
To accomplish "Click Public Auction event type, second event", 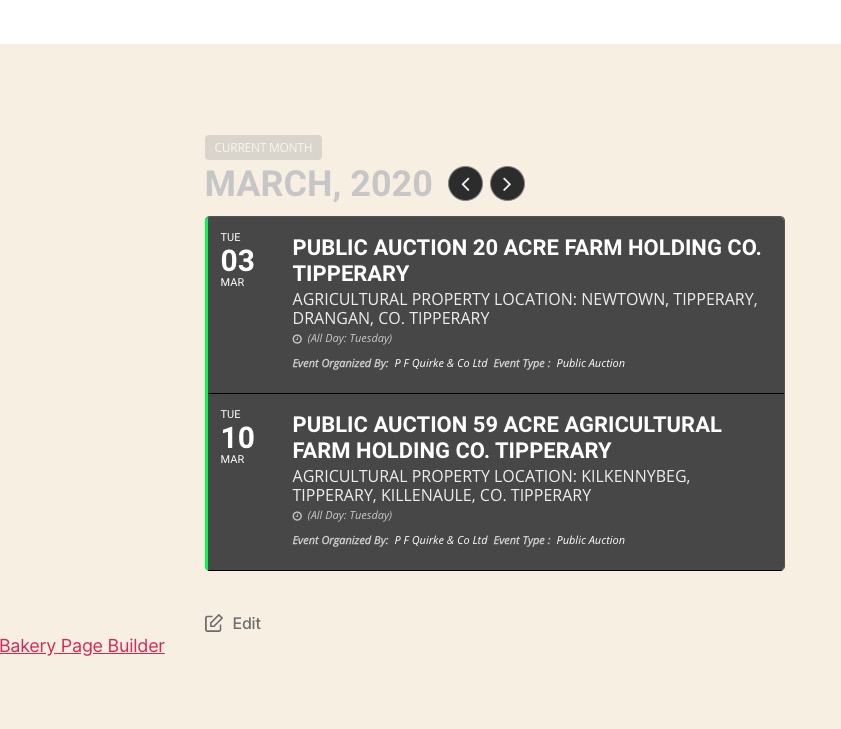I will [590, 540].
